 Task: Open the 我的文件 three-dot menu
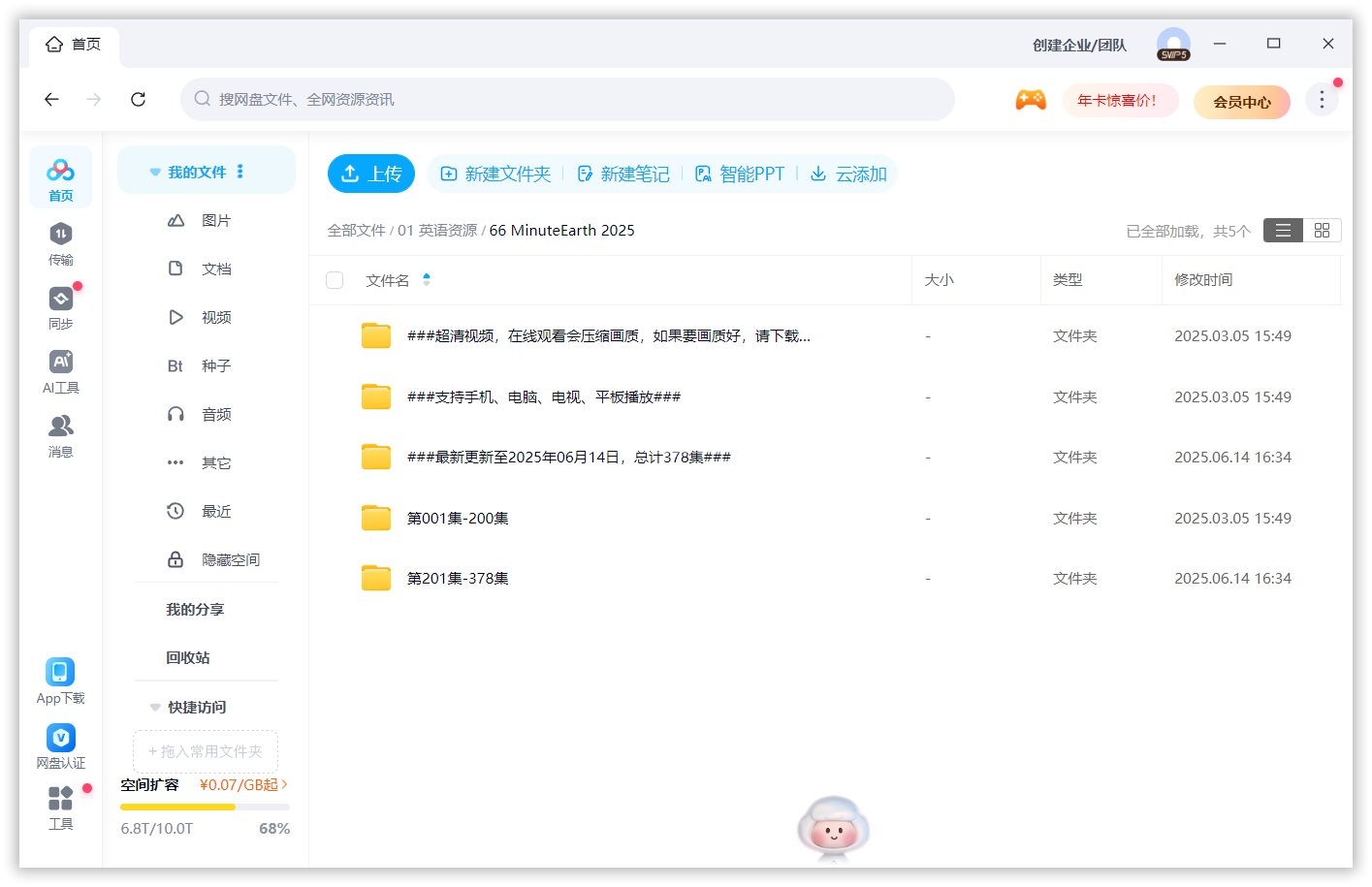point(239,172)
